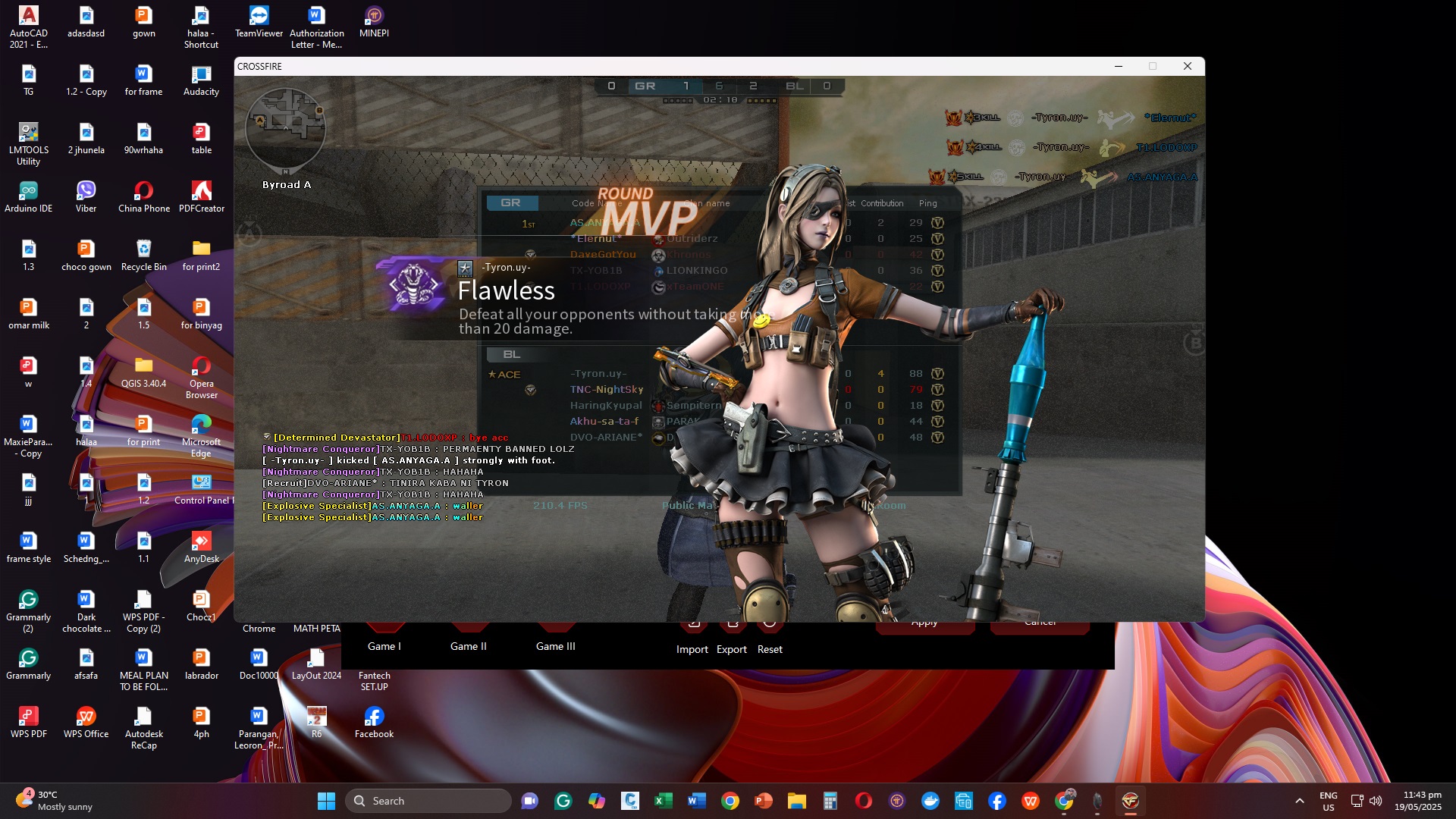Switch to the CrossFire taskbar icon

tap(1131, 801)
